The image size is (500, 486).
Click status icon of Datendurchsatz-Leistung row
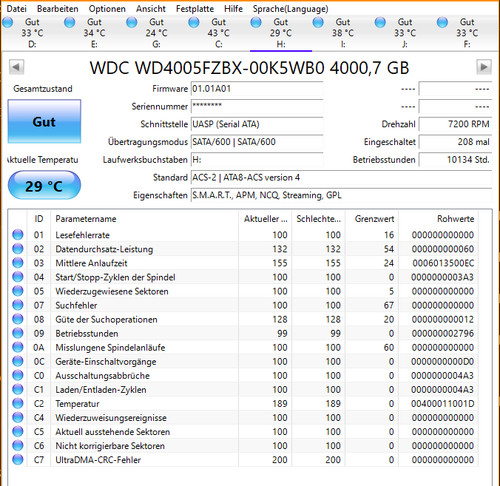coord(18,249)
